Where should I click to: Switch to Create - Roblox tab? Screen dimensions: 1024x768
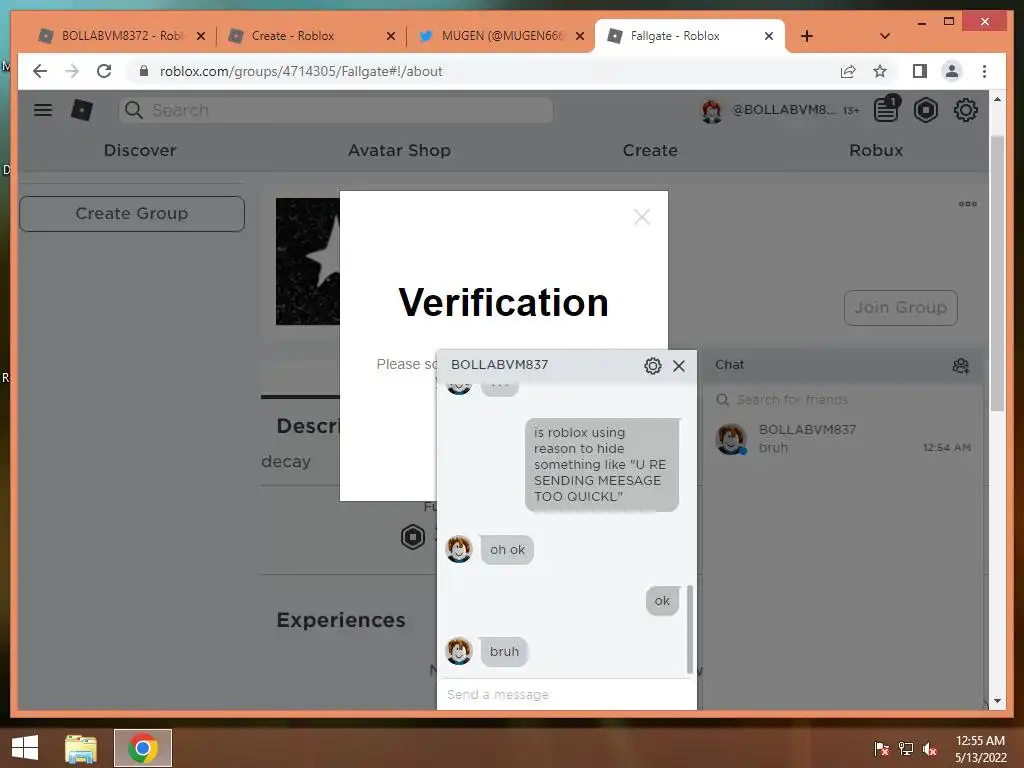coord(294,36)
